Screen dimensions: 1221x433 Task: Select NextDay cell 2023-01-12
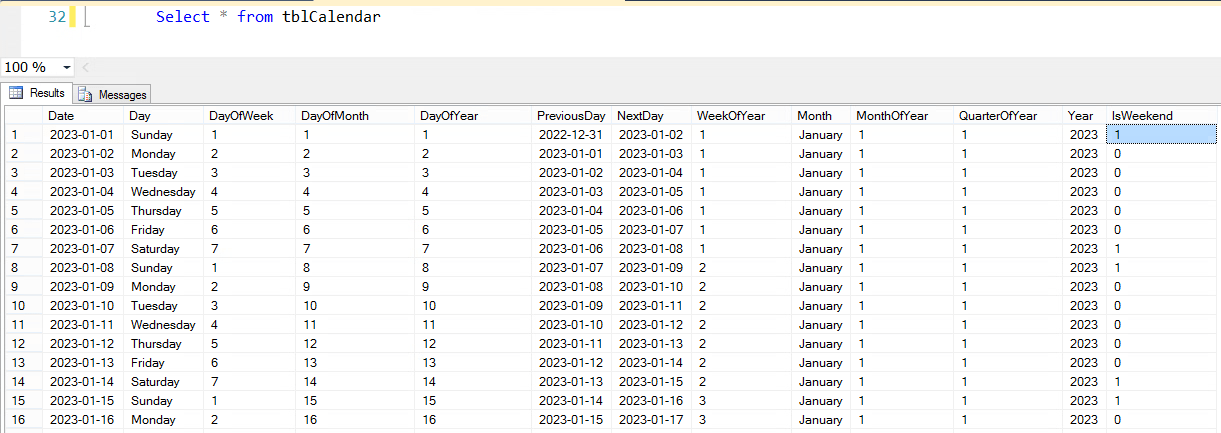653,325
